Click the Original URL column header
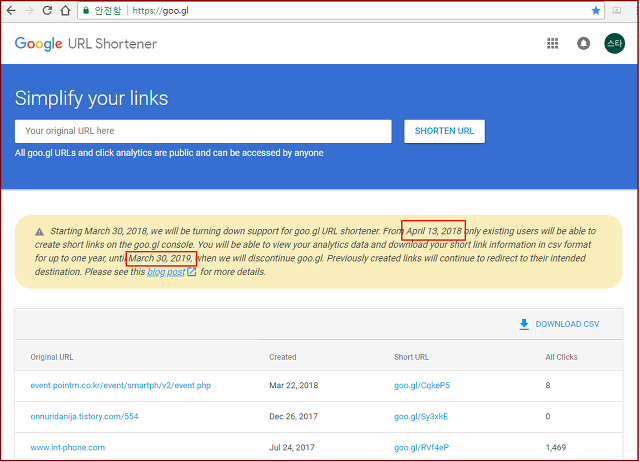 point(51,357)
